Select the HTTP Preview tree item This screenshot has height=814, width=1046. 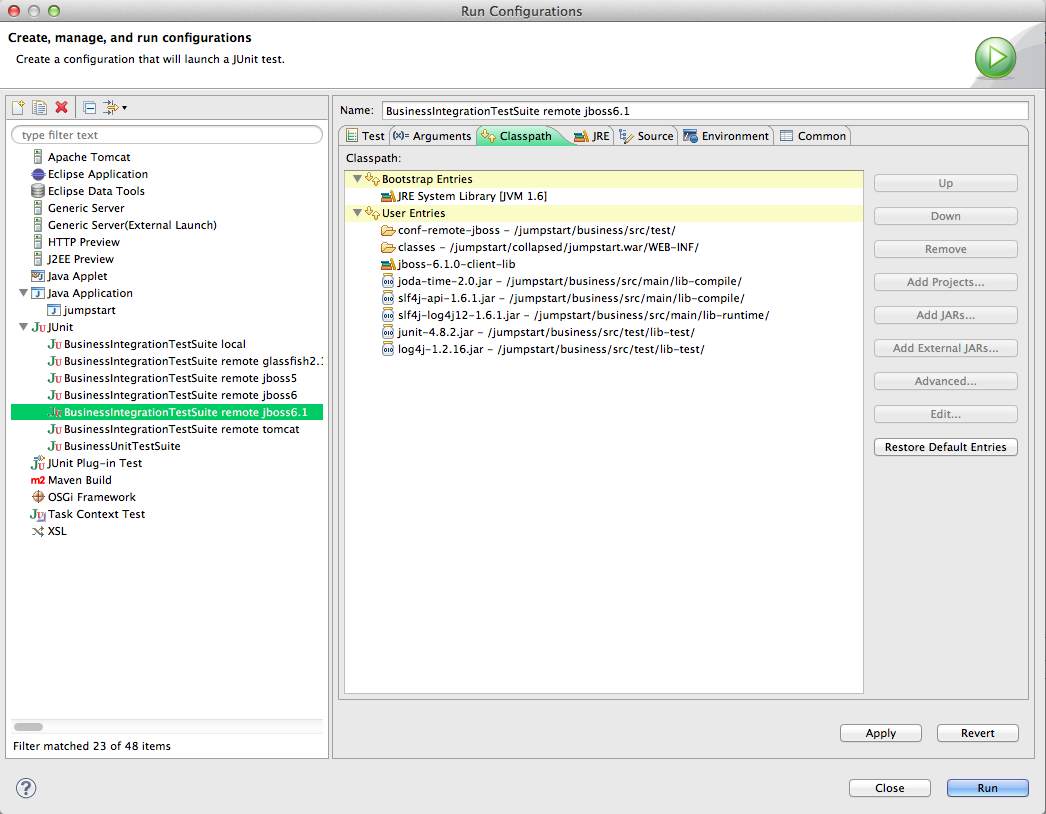tap(83, 242)
